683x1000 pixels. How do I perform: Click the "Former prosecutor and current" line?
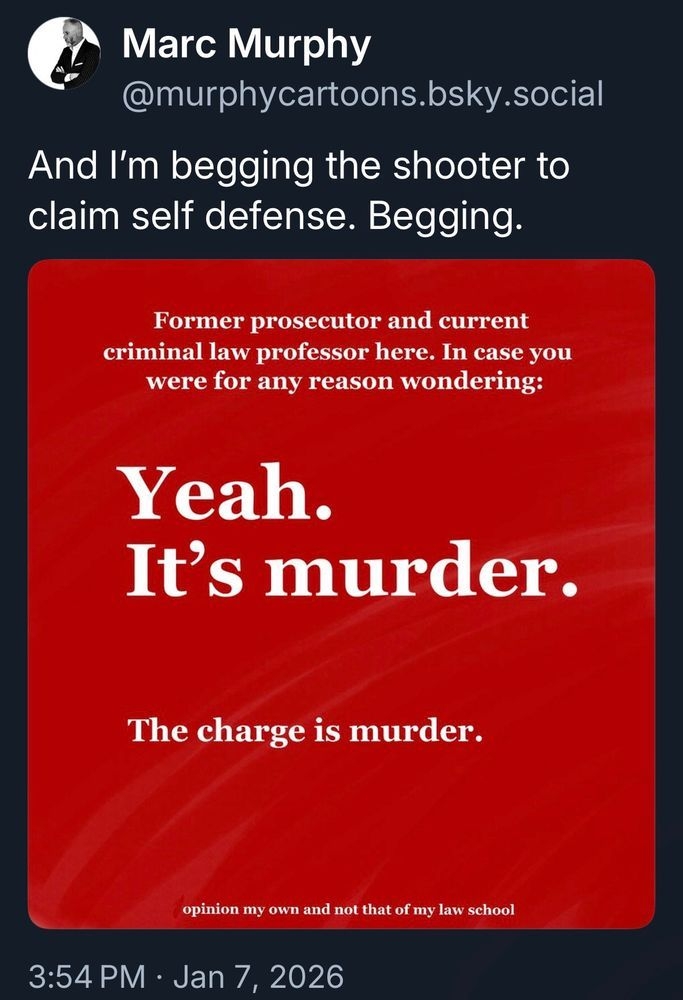pyautogui.click(x=341, y=322)
